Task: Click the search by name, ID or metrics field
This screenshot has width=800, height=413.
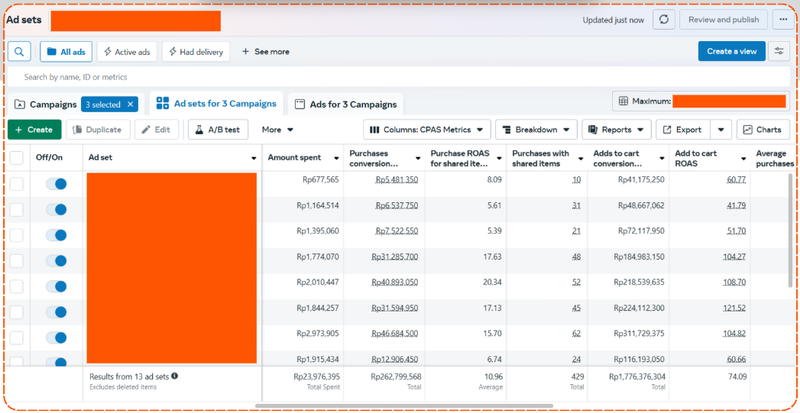Action: 398,77
